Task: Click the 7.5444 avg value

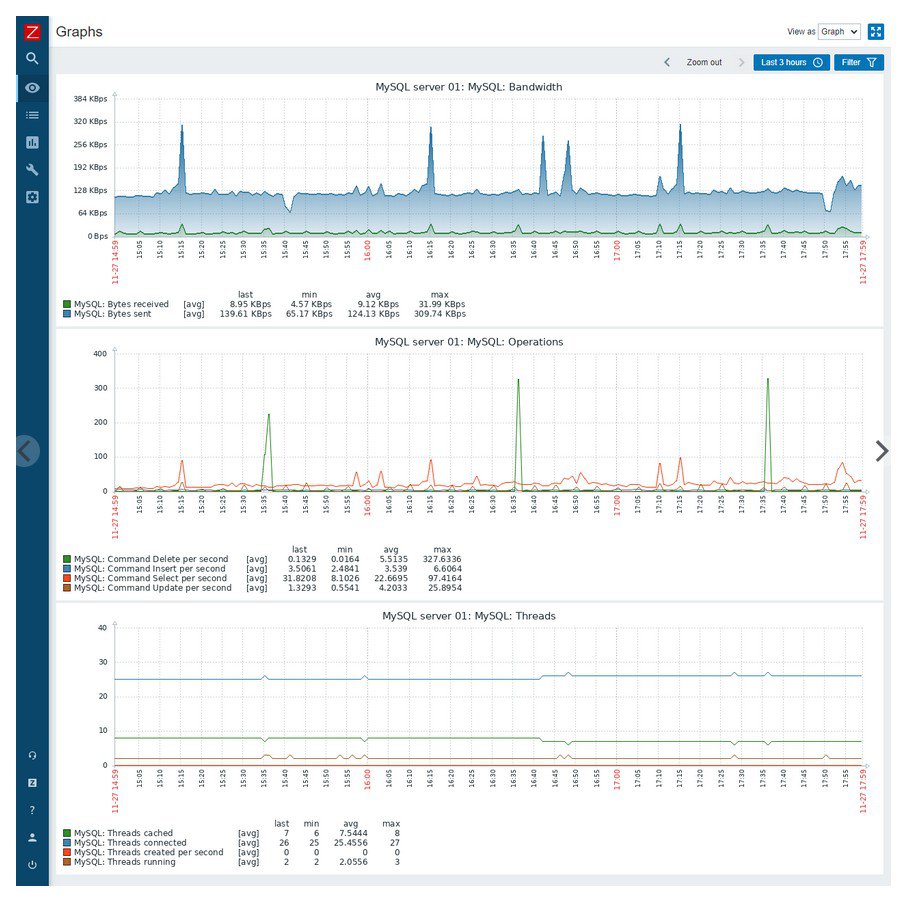Action: click(353, 833)
